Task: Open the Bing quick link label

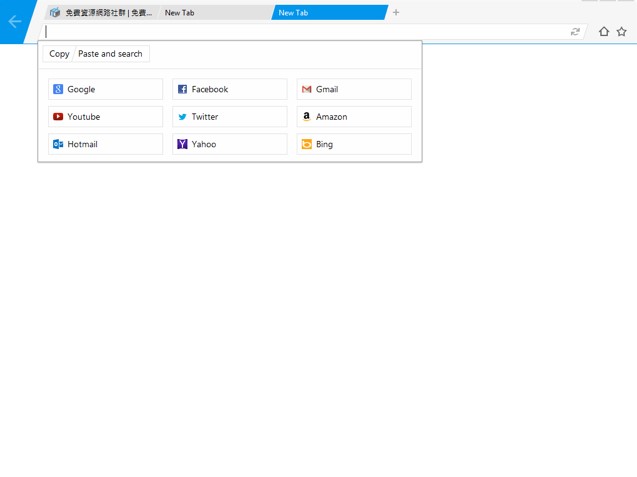Action: click(324, 144)
